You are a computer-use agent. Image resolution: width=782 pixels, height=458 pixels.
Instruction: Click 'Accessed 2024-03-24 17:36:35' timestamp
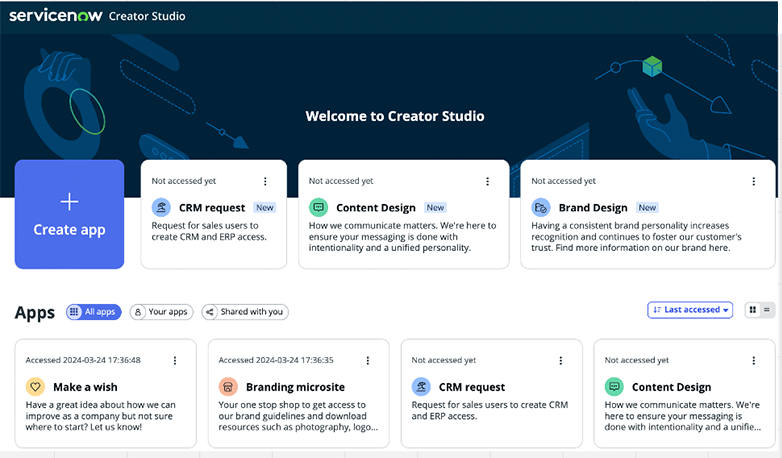point(276,360)
